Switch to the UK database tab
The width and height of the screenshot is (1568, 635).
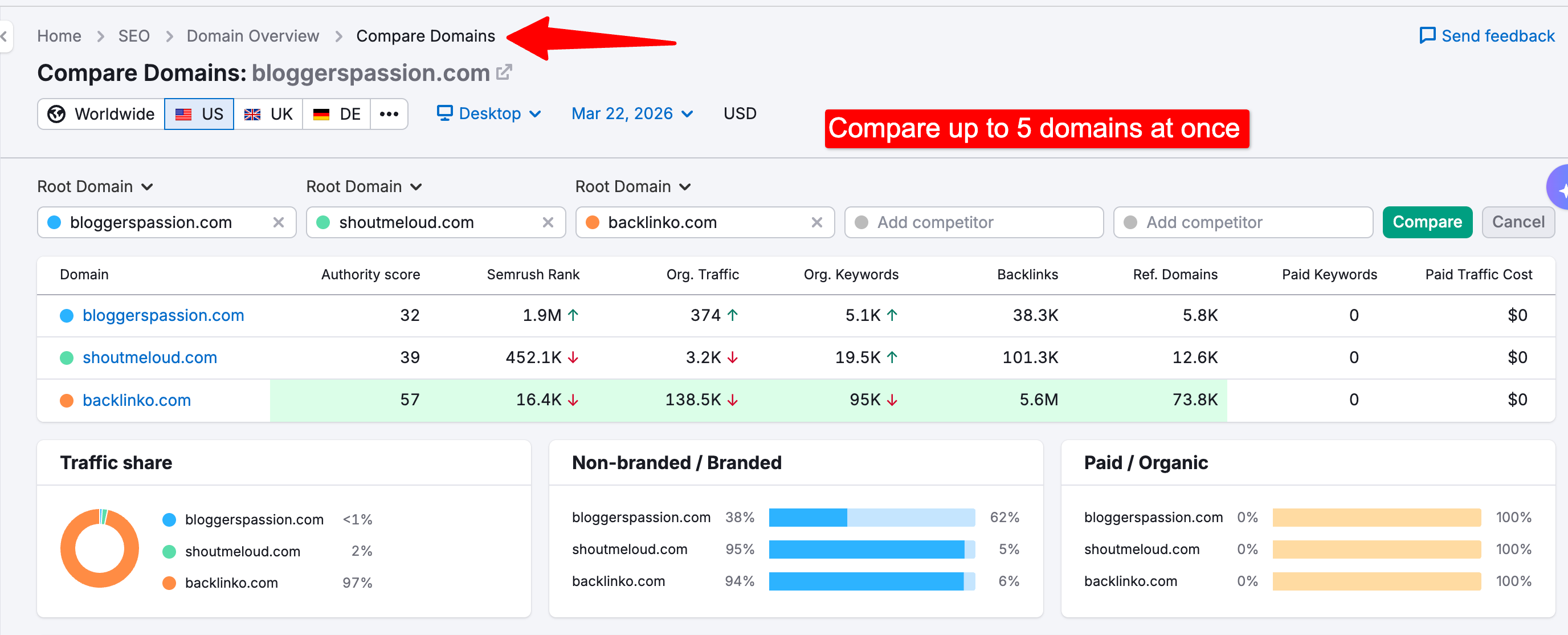pos(268,114)
